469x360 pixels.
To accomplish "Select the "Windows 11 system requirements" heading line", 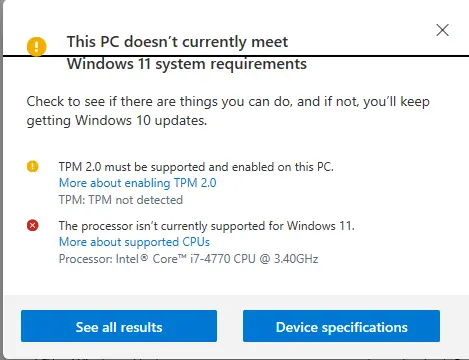I will tap(187, 64).
